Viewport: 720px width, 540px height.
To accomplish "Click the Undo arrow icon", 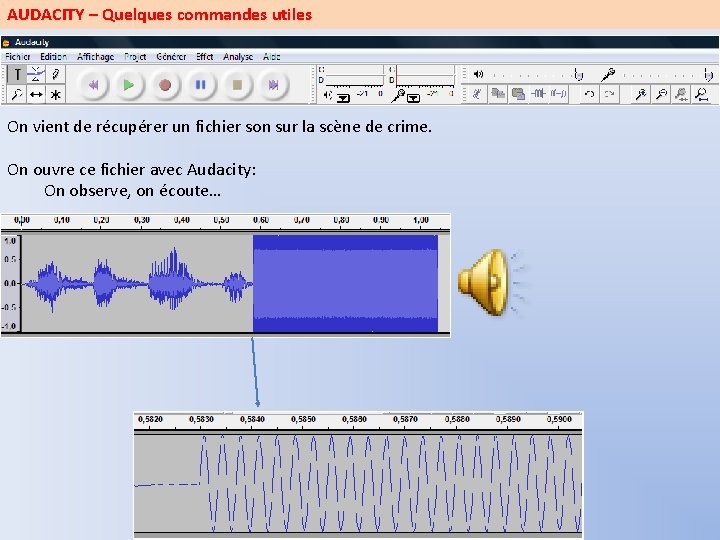I will point(590,94).
